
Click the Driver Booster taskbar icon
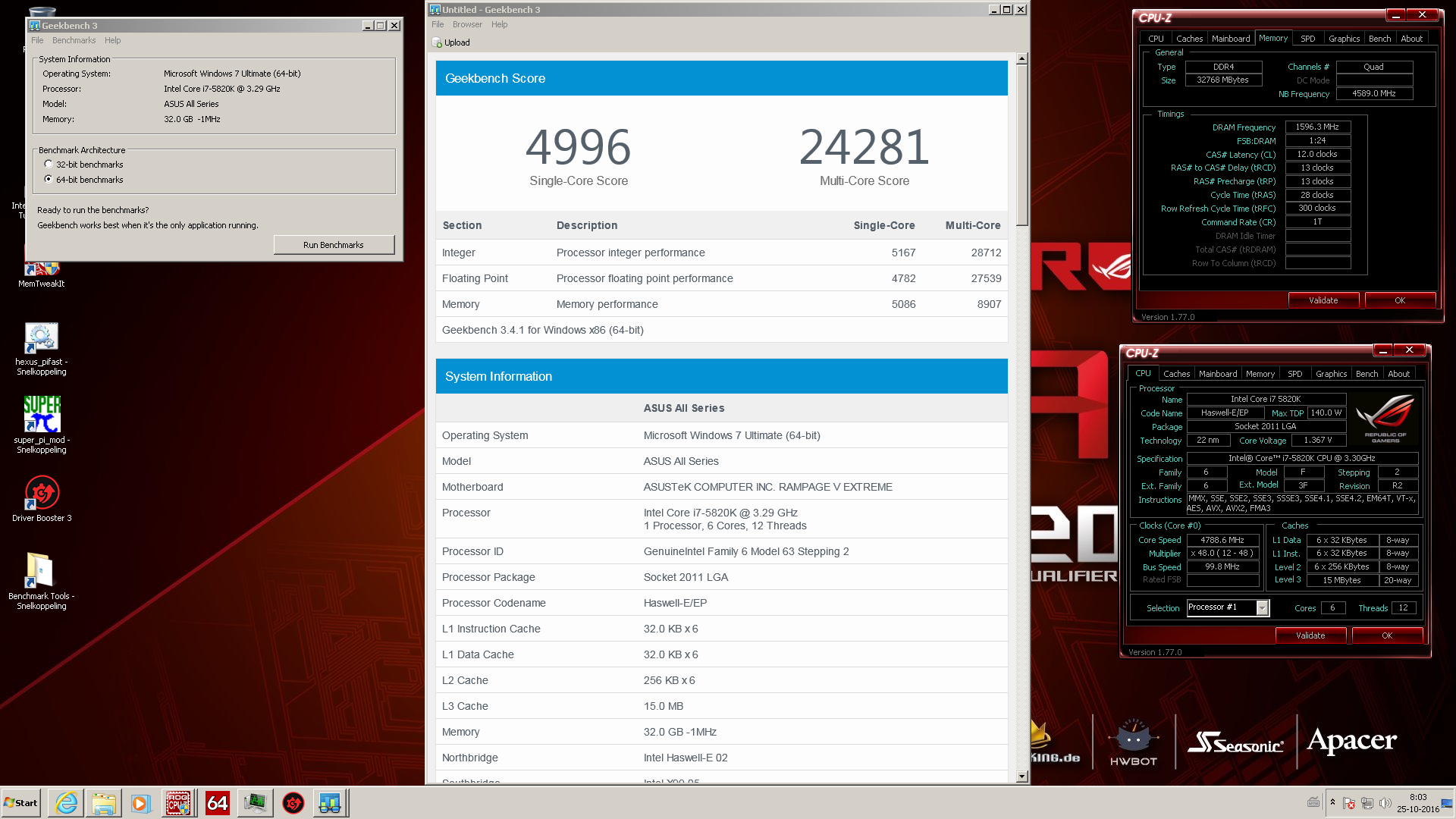click(293, 803)
